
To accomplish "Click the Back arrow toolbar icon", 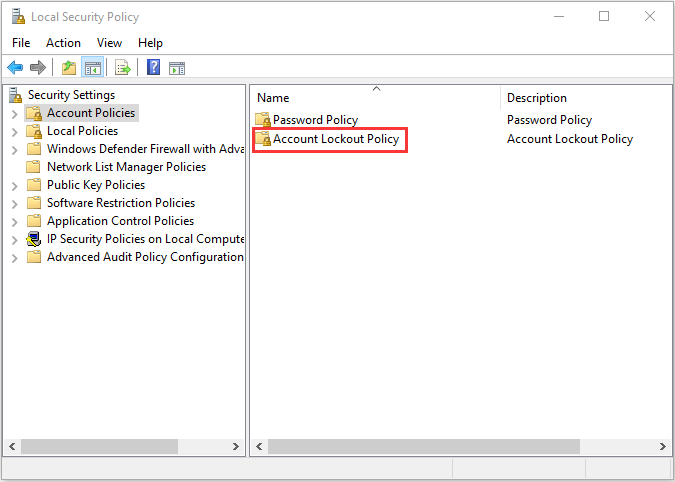I will 15,68.
